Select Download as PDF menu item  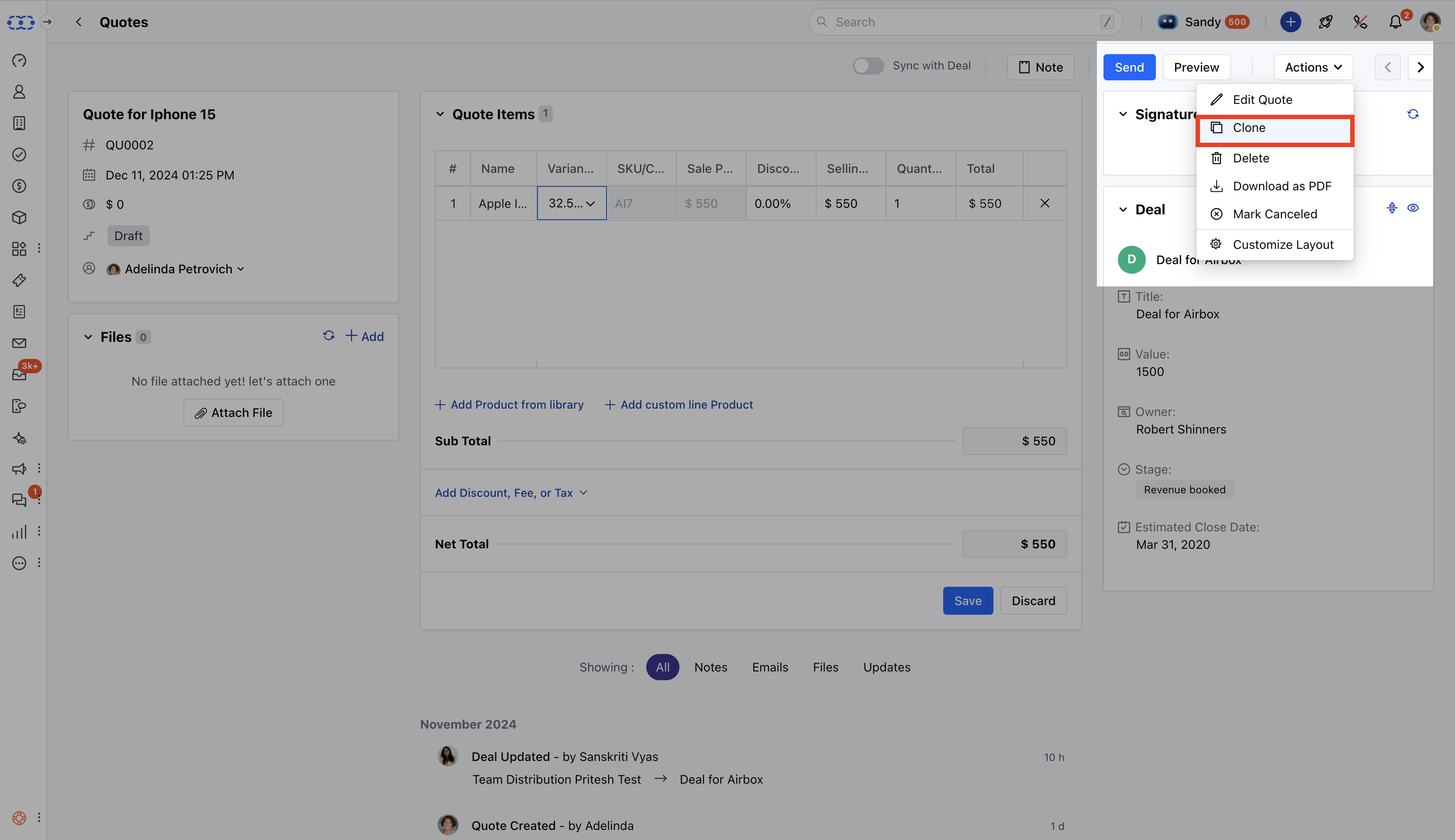(1274, 186)
